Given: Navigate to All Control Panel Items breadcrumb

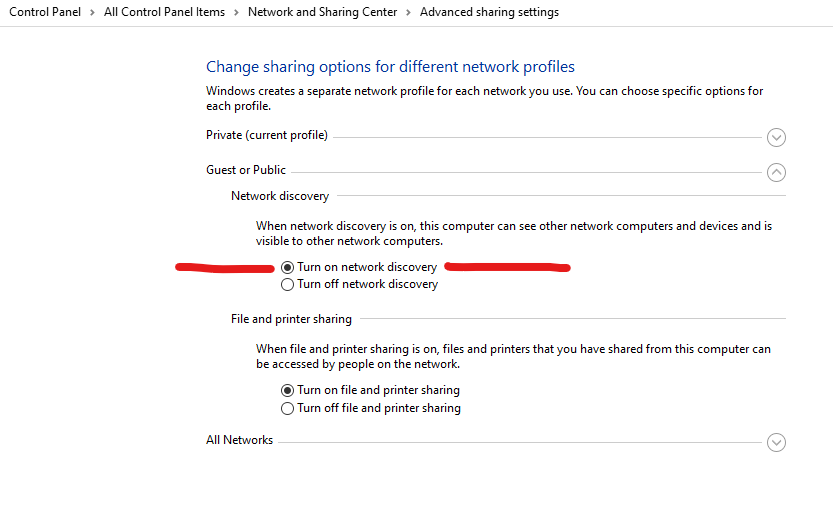Looking at the screenshot, I should point(164,12).
